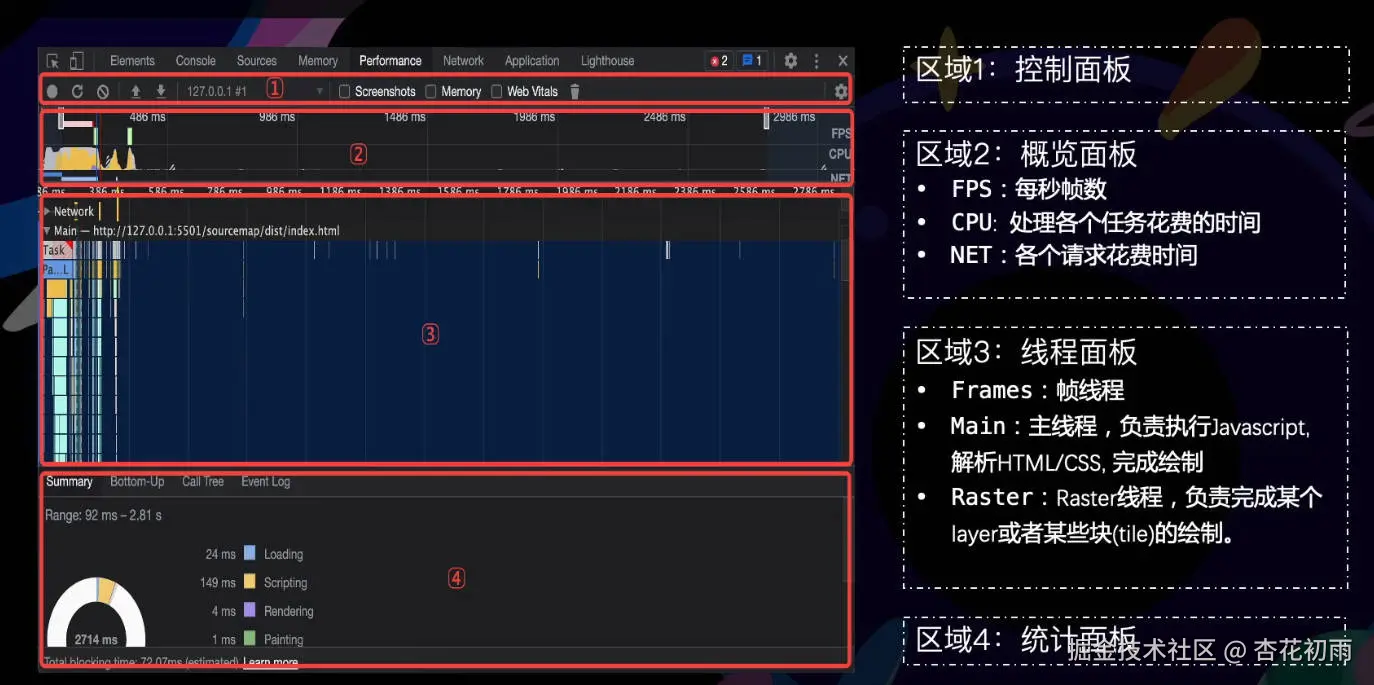Load a profile from disk
The image size is (1374, 685).
135,91
